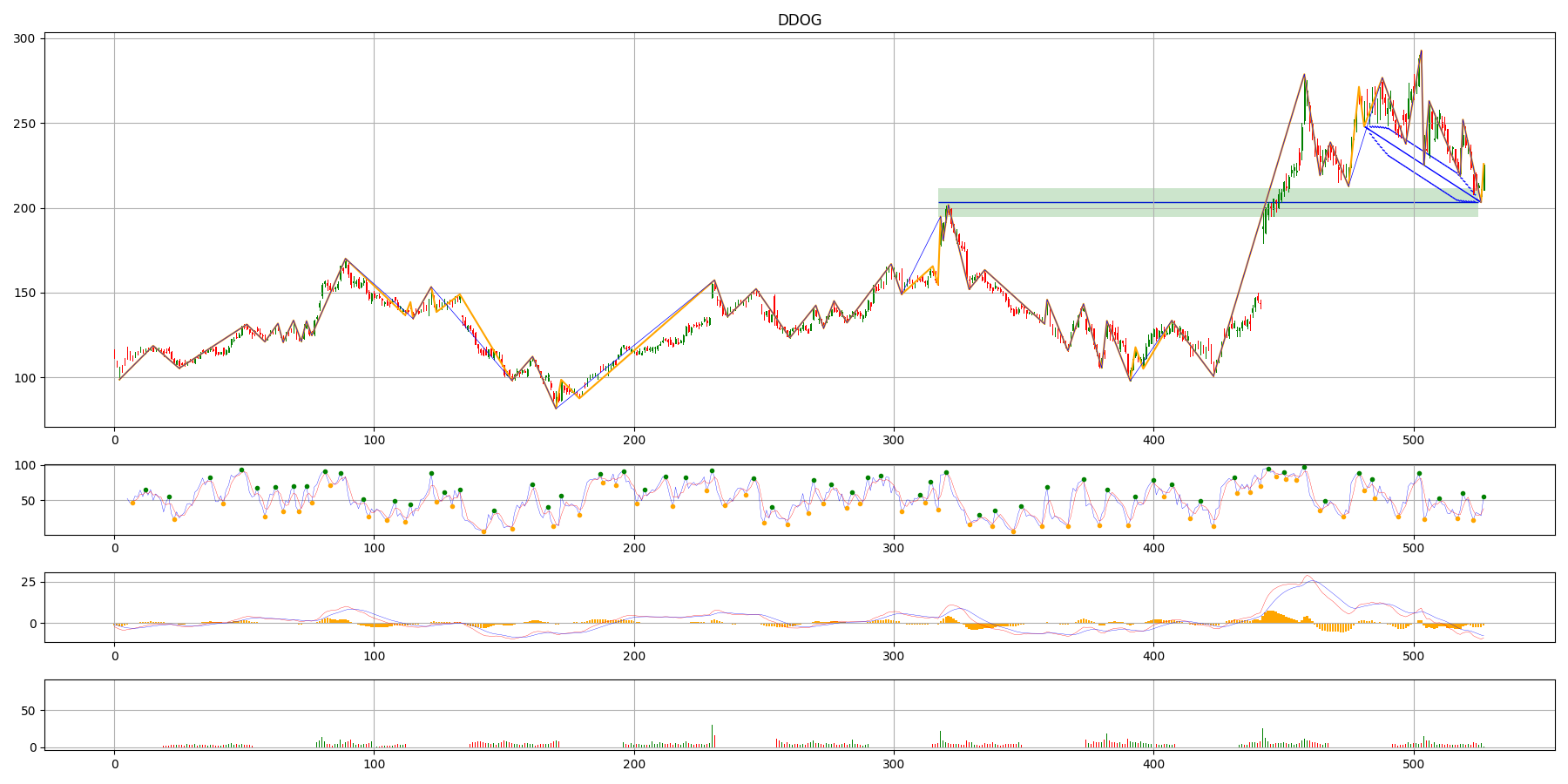Click the DDOG chart title

point(799,20)
